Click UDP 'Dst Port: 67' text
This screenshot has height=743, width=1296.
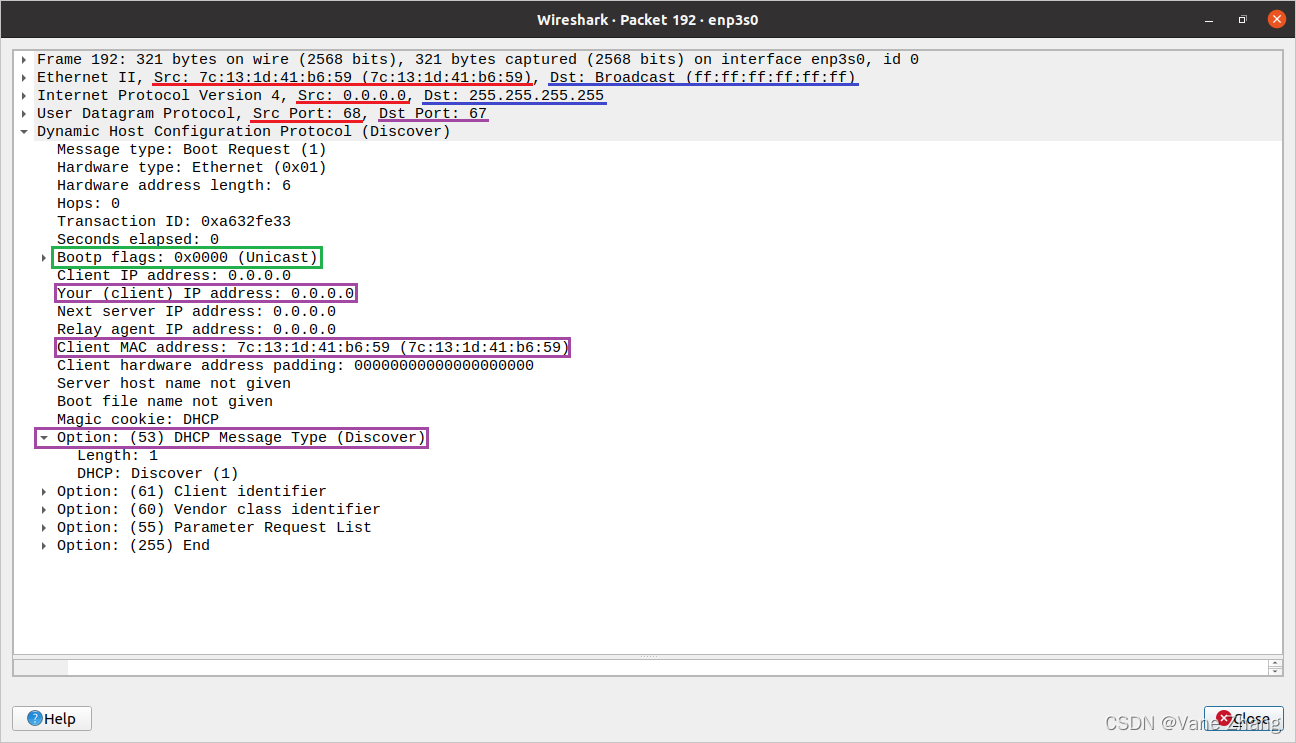tap(433, 114)
